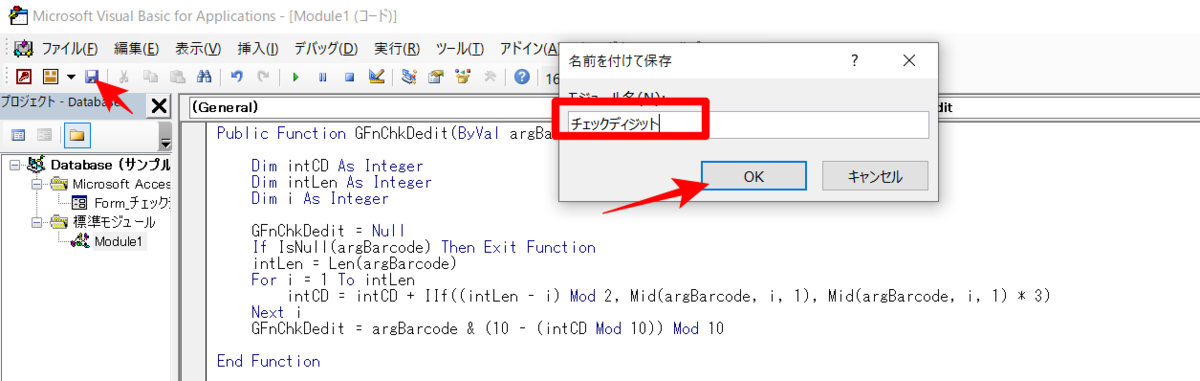The height and width of the screenshot is (381, 1200).
Task: Click the Reset stop icon
Action: (x=349, y=76)
